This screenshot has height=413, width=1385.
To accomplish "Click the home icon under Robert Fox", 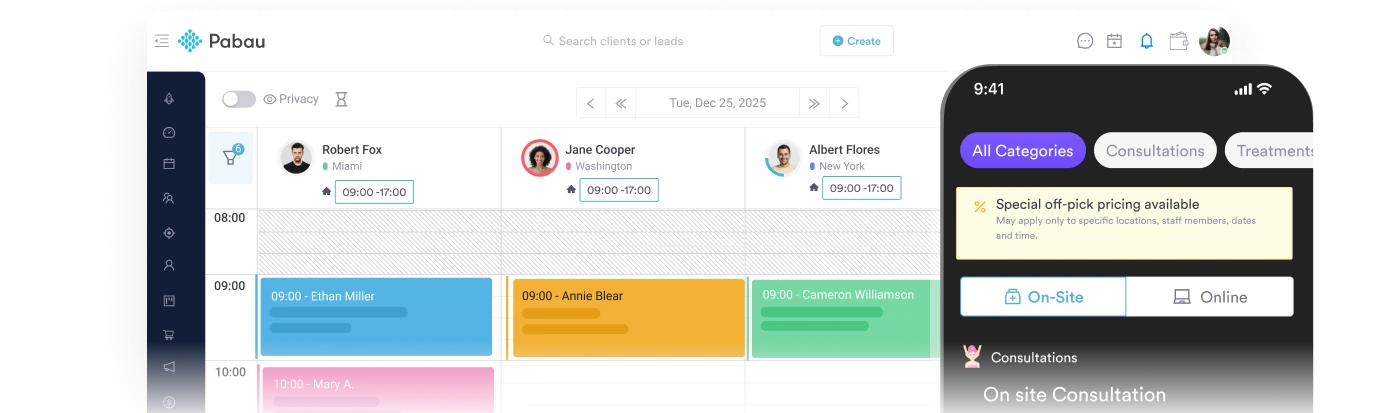I will click(x=327, y=191).
